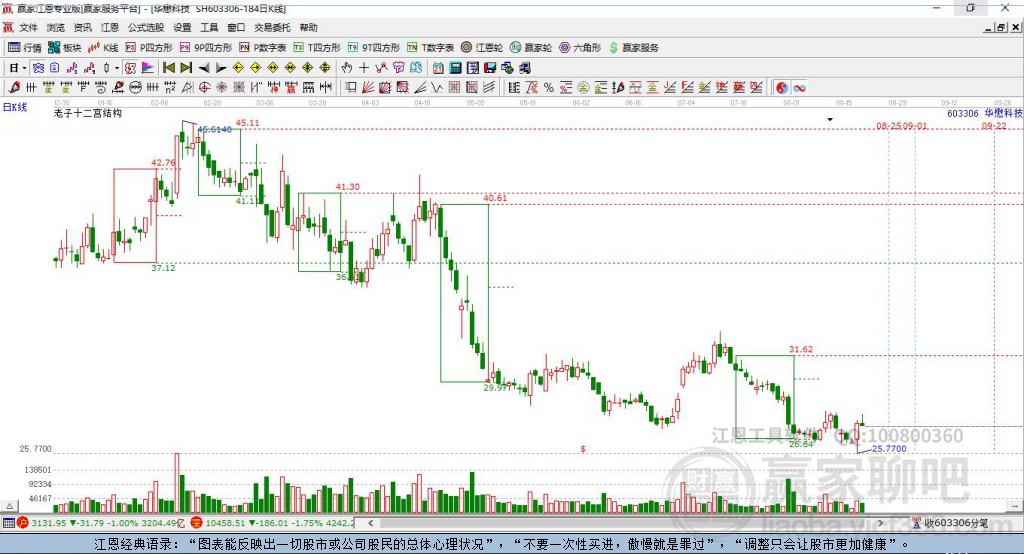1024x554 pixels.
Task: Collapse volume panel with up-triangle button
Action: coord(9,506)
